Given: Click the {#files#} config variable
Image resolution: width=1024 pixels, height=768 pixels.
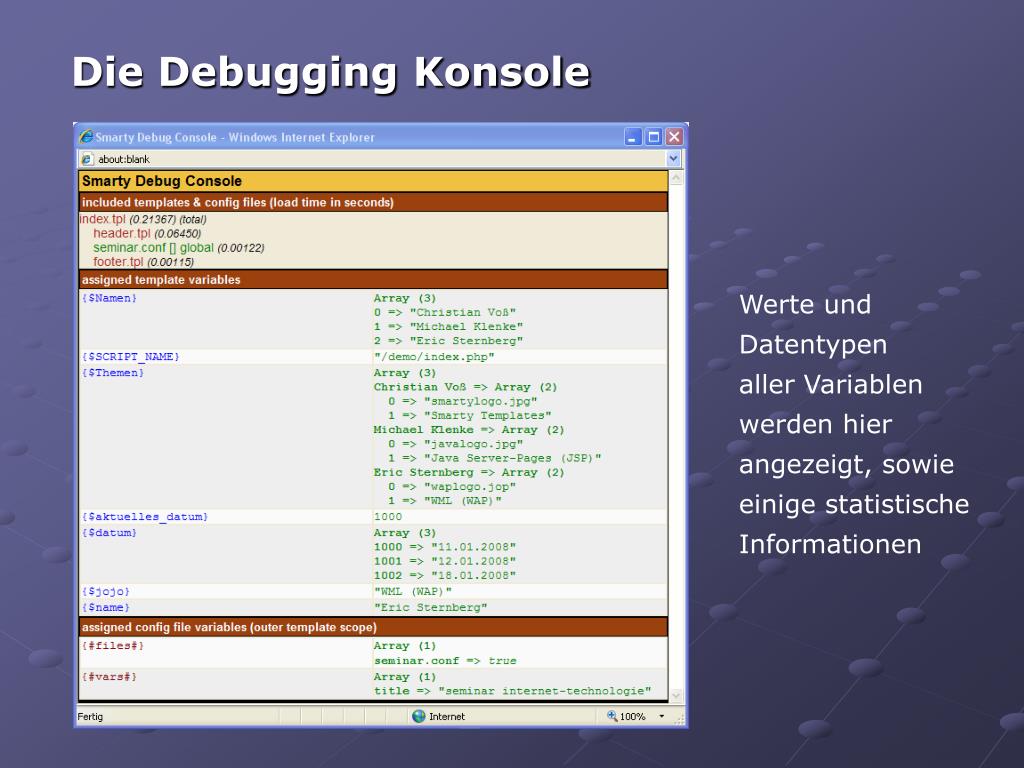Looking at the screenshot, I should [113, 646].
